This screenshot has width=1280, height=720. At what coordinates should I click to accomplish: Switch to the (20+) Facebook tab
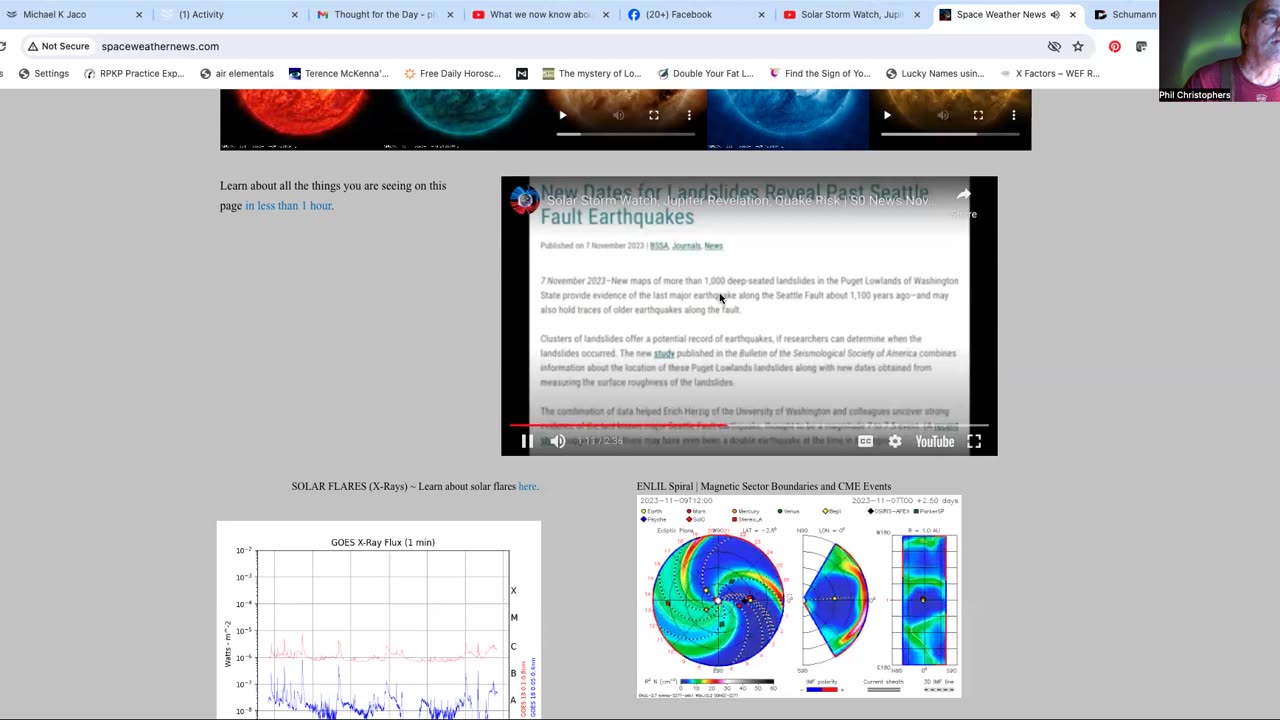click(695, 15)
